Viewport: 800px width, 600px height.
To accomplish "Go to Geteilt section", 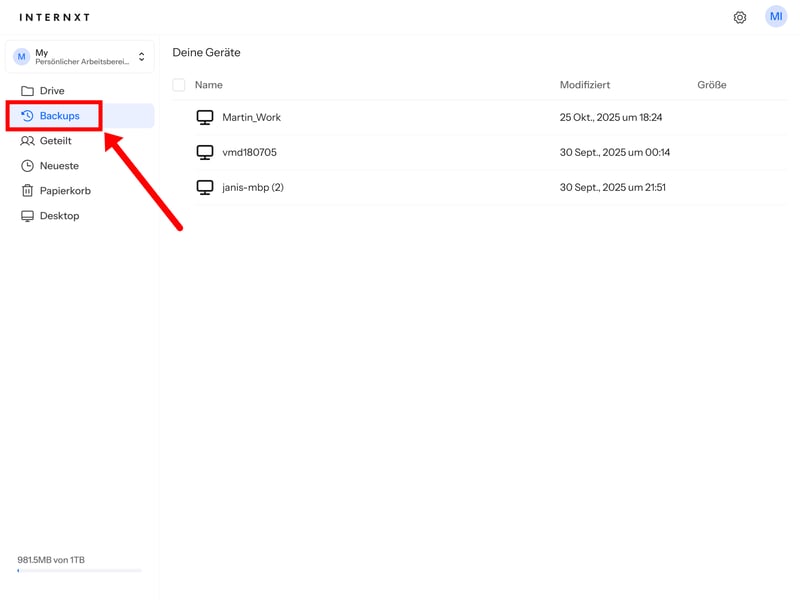I will click(55, 141).
